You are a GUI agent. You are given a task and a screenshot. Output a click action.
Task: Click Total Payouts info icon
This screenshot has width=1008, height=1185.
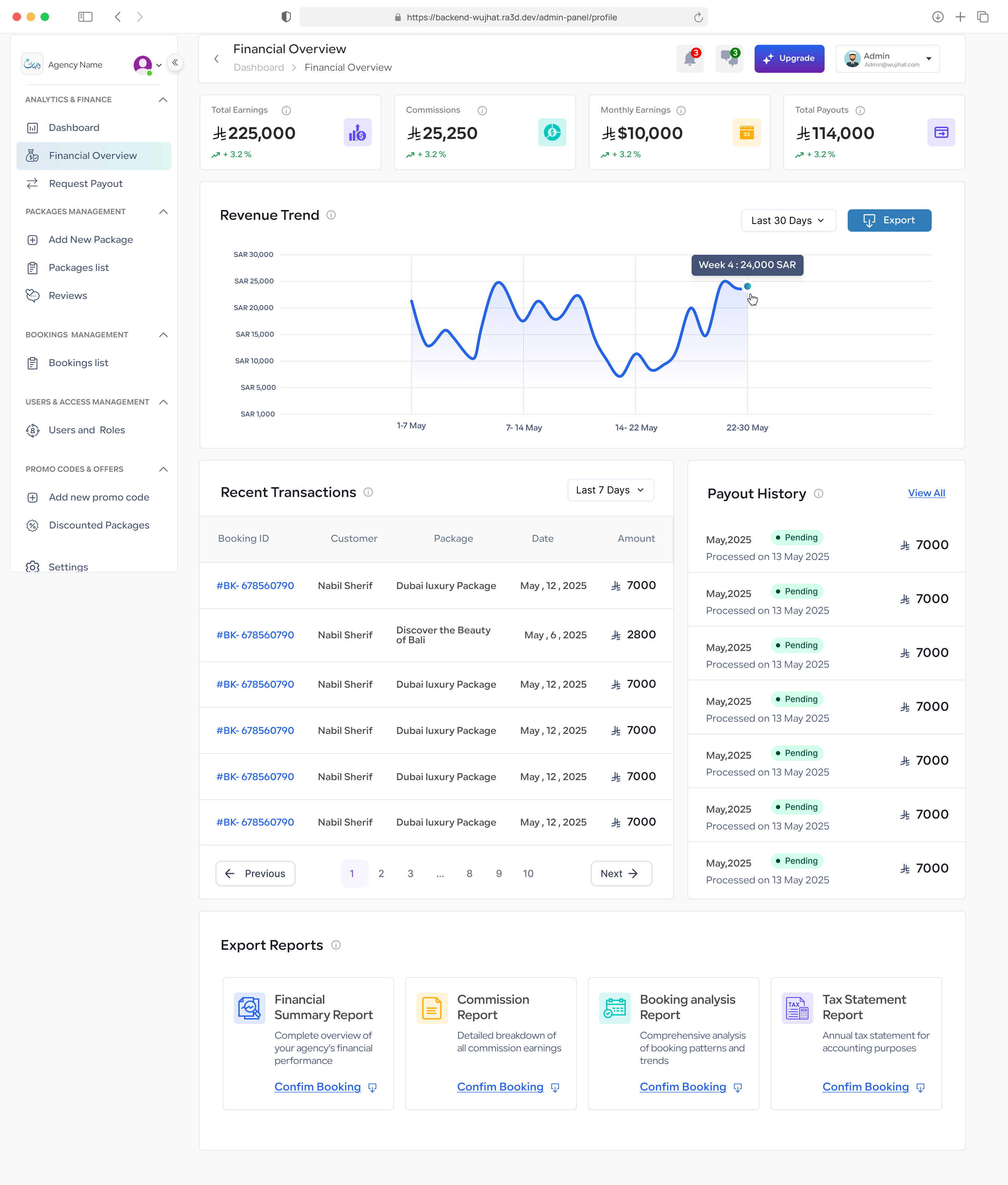(861, 110)
